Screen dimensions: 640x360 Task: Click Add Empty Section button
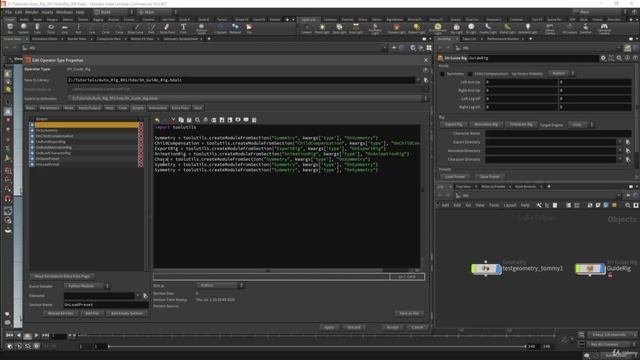click(x=127, y=313)
